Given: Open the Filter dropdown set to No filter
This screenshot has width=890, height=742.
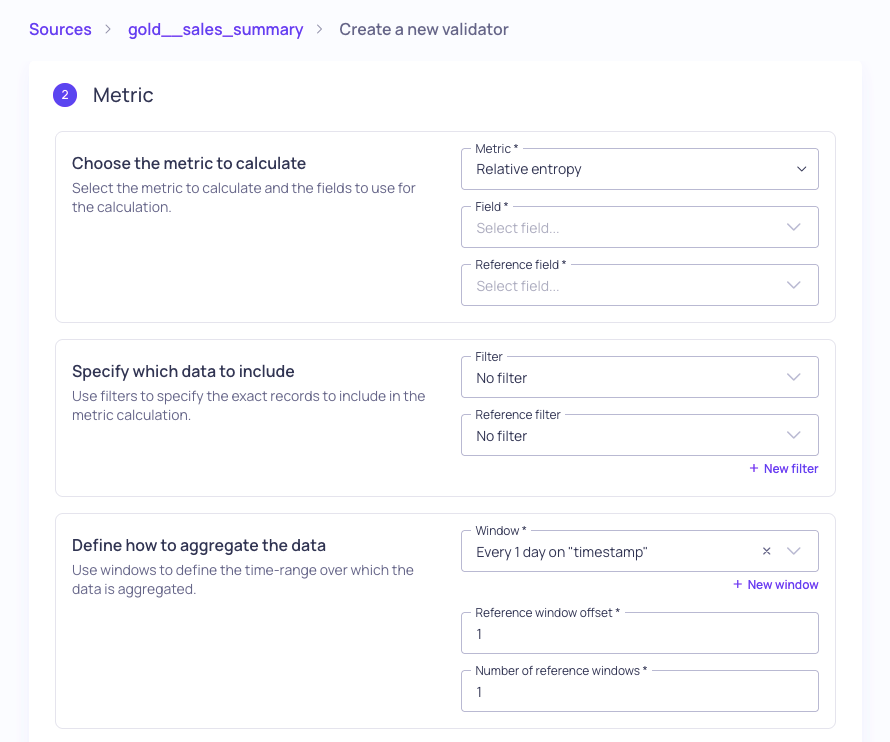Looking at the screenshot, I should [x=640, y=377].
